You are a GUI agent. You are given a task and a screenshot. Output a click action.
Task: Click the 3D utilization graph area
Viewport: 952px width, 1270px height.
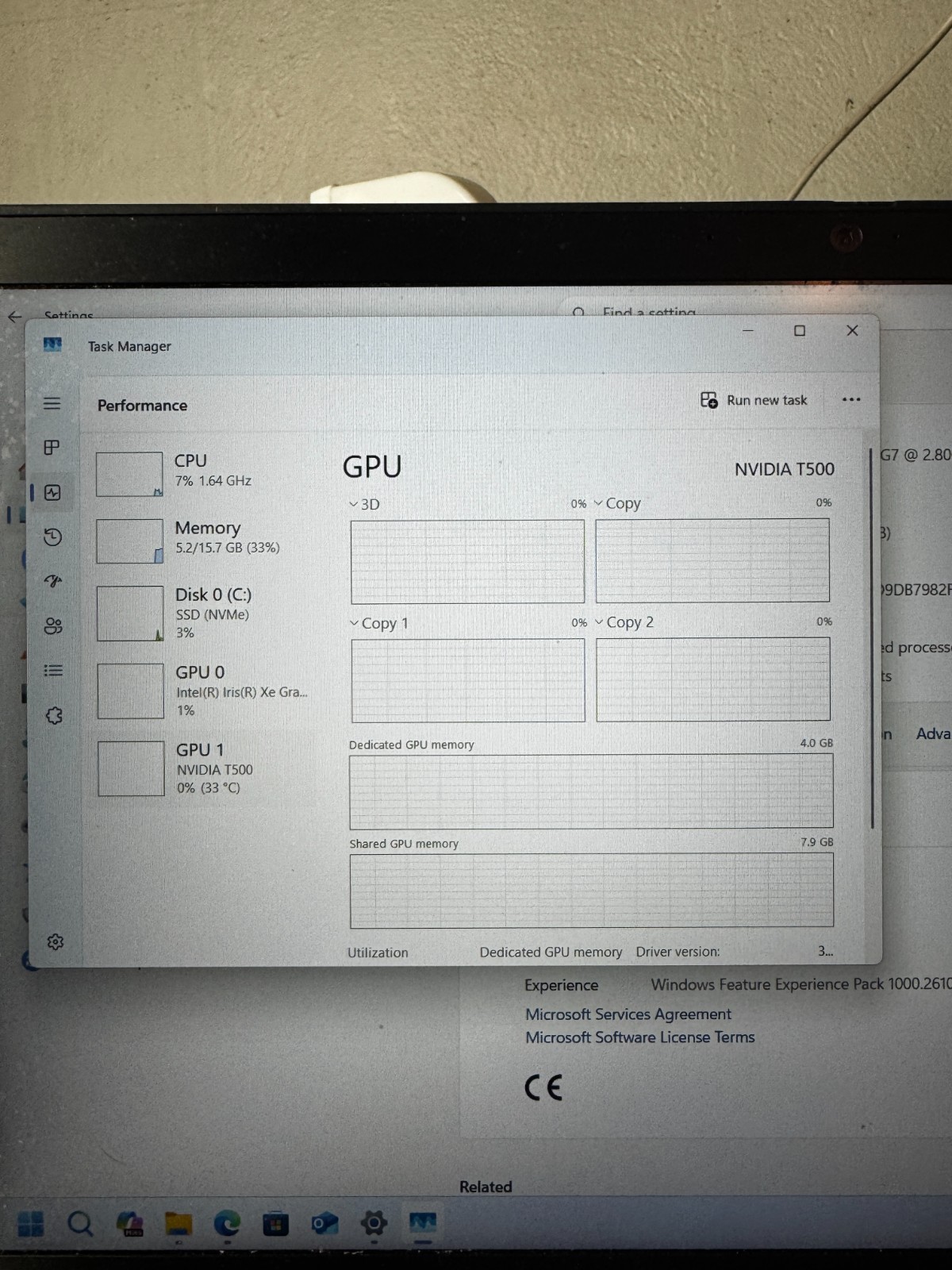pyautogui.click(x=467, y=561)
